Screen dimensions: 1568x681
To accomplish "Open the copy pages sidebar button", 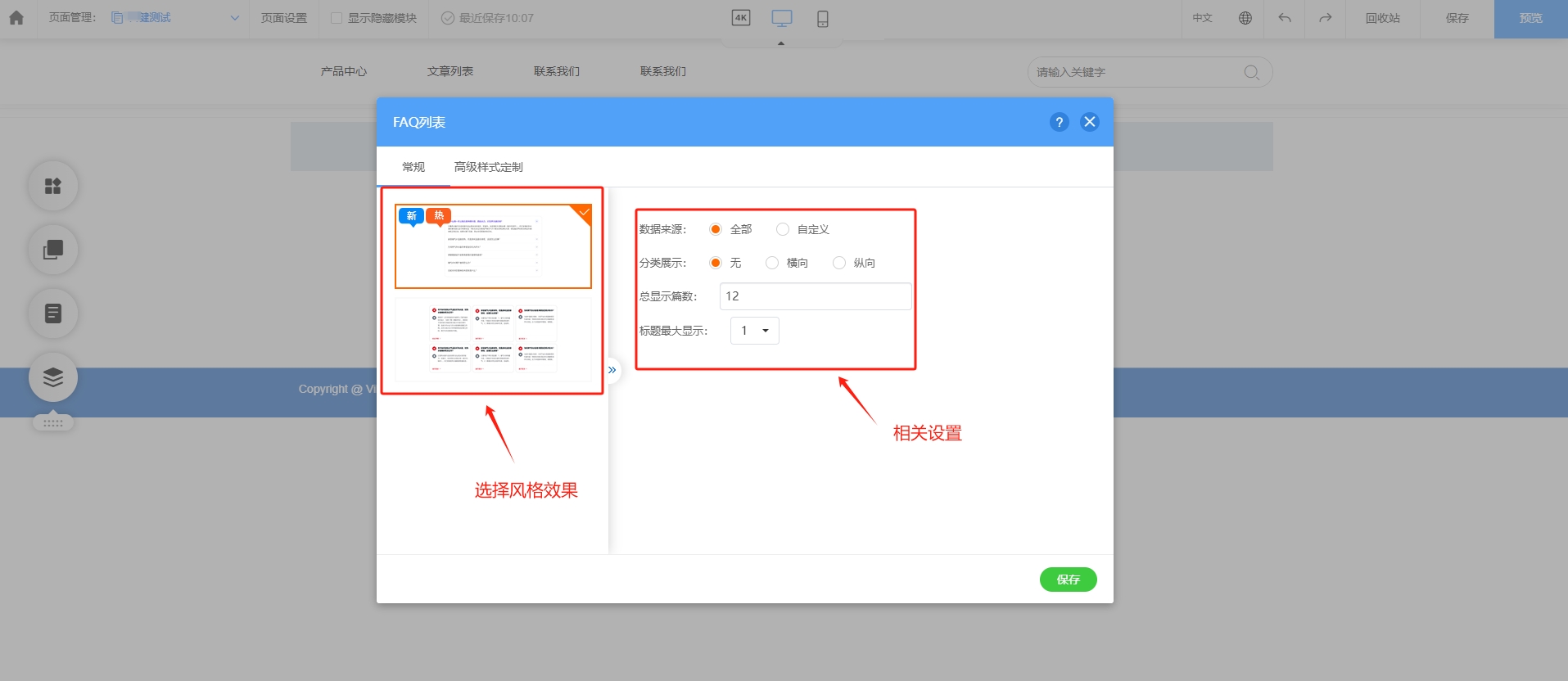I will [x=53, y=250].
